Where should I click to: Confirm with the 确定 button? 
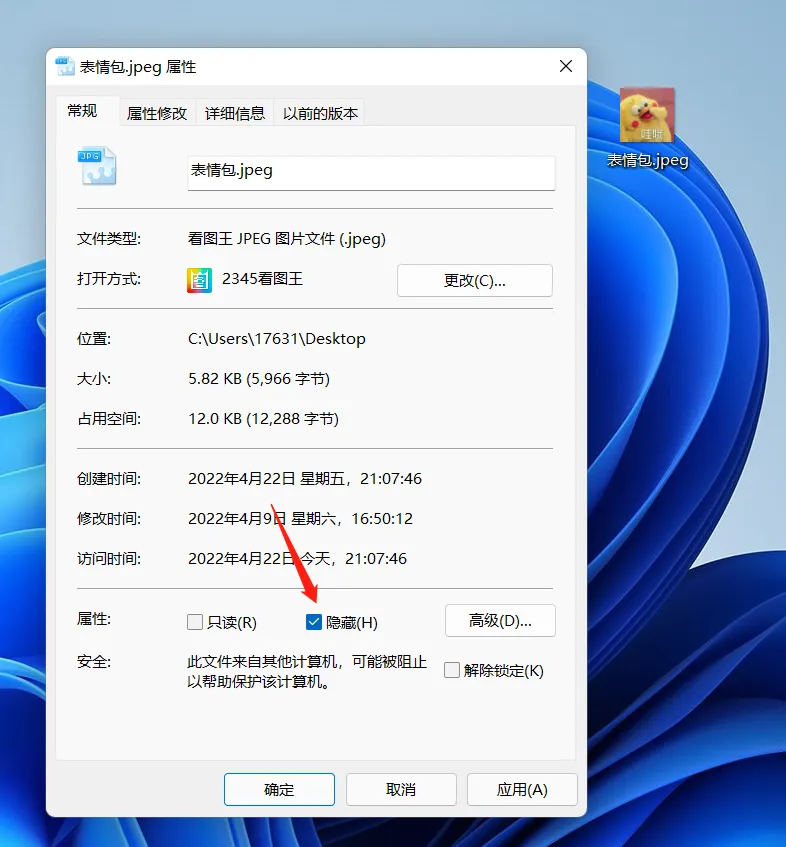tap(279, 790)
